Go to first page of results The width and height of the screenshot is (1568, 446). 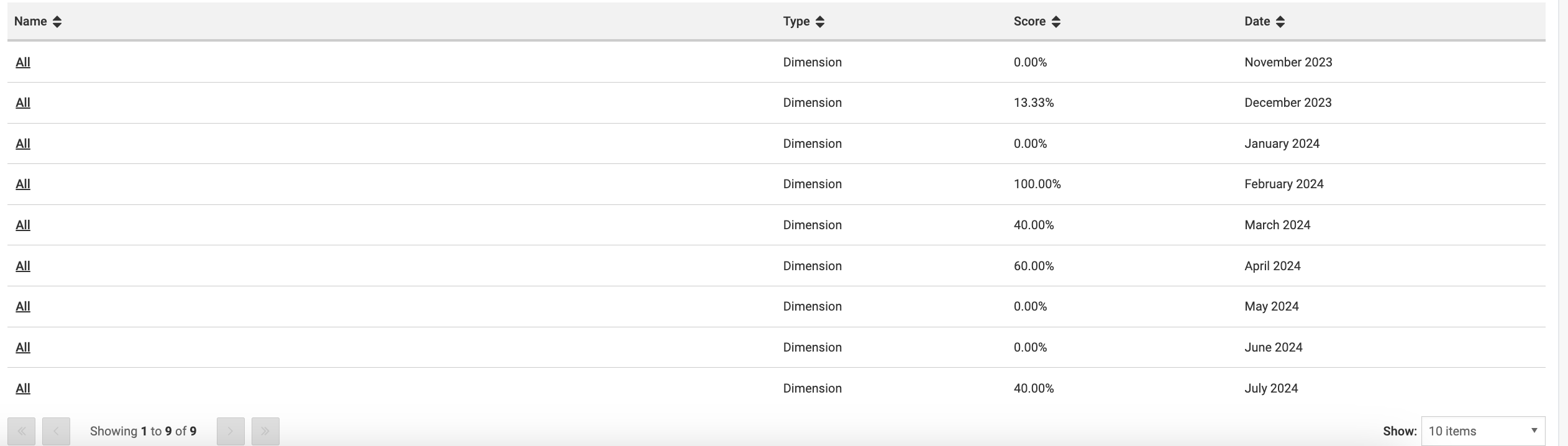tap(22, 431)
